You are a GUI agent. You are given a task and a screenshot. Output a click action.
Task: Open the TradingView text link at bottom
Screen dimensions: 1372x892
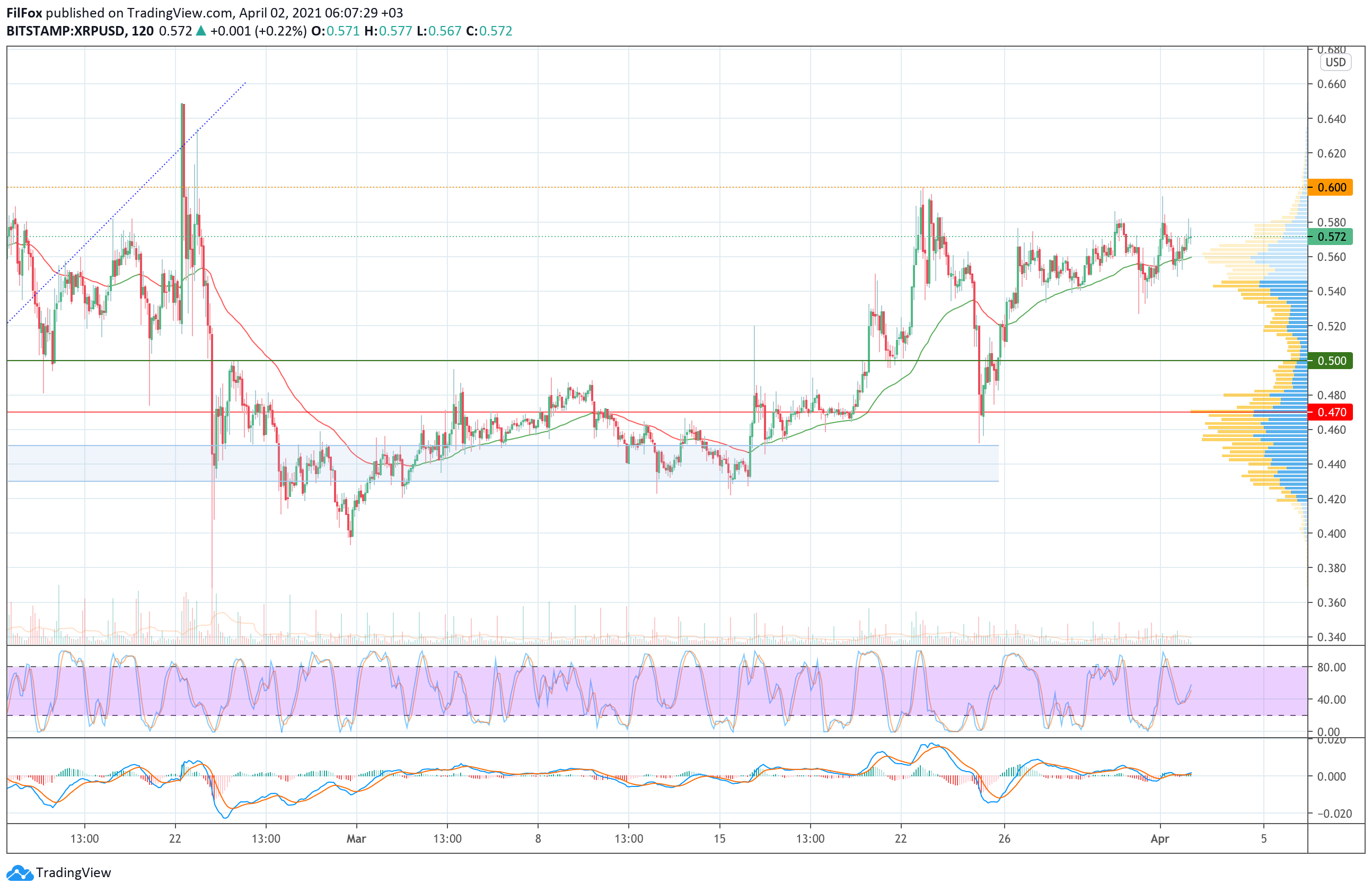pos(73,873)
